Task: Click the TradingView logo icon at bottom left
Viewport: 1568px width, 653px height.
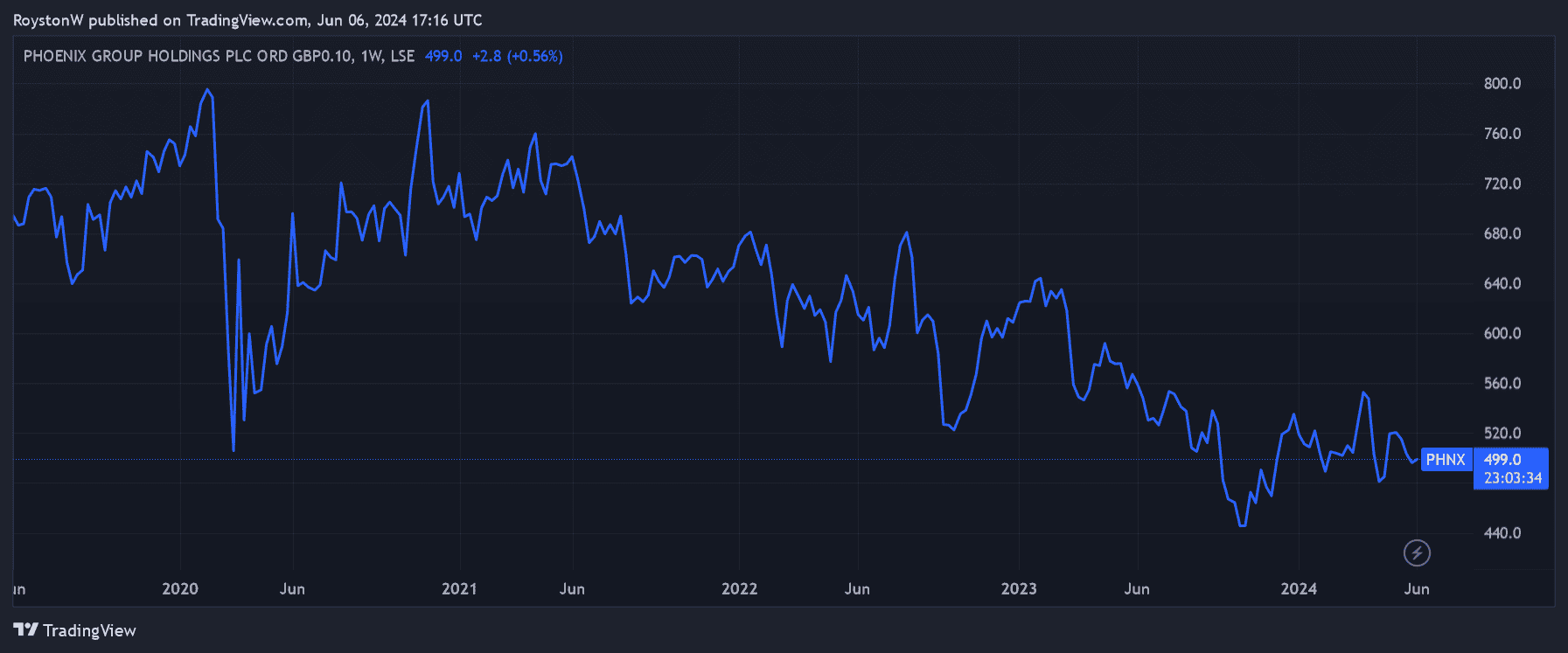Action: click(25, 630)
